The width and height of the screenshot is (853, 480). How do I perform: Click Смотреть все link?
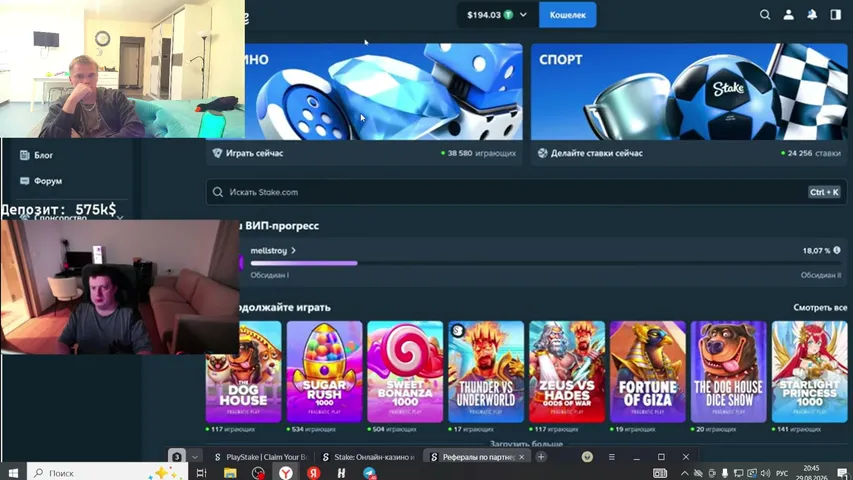click(x=820, y=307)
